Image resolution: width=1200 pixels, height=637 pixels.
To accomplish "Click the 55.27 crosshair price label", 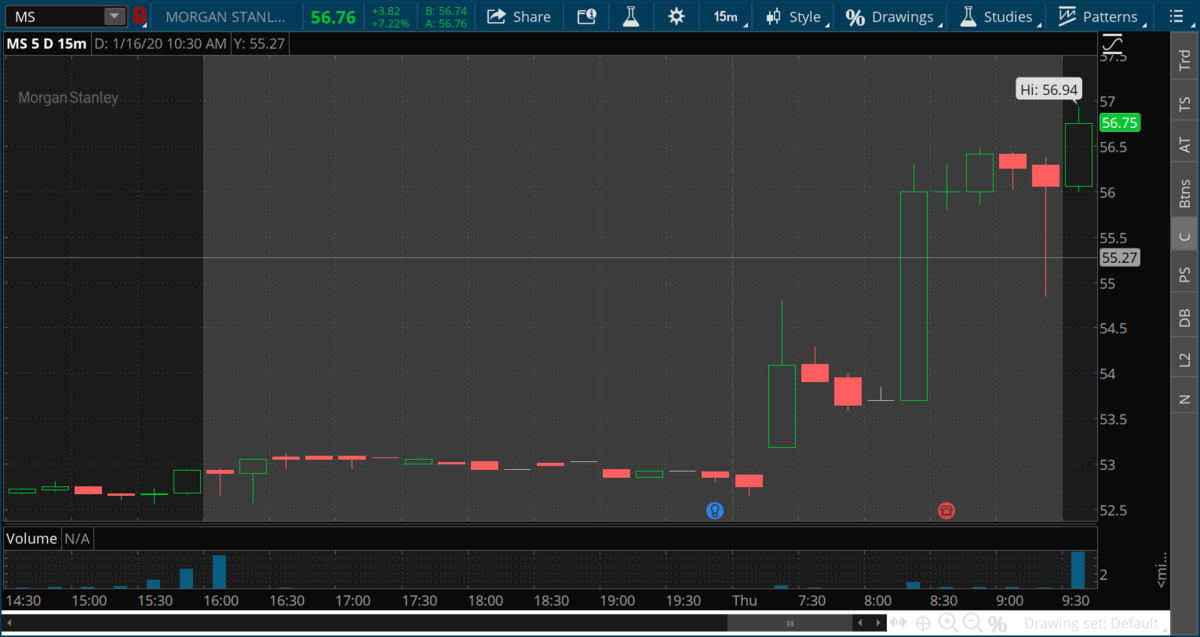I will click(x=1119, y=258).
